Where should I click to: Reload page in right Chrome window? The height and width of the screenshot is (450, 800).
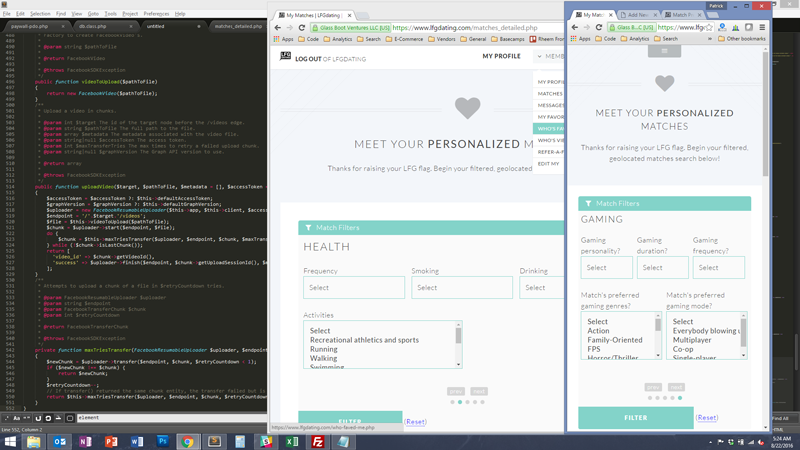599,27
